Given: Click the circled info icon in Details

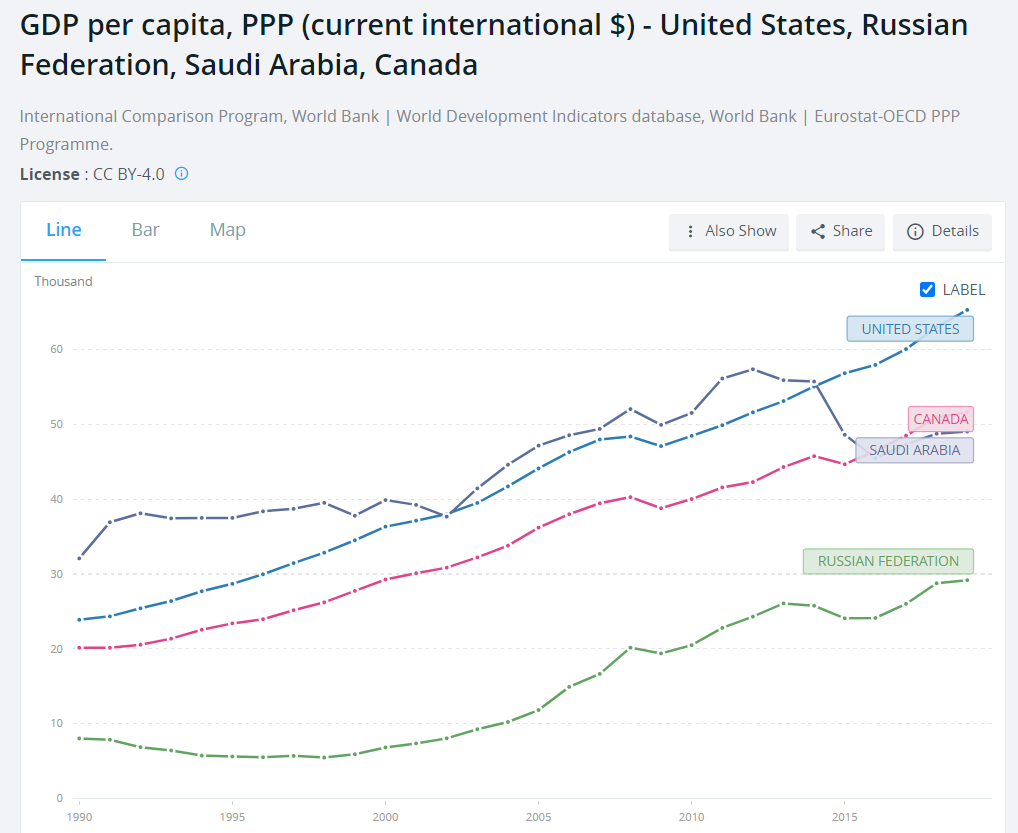Looking at the screenshot, I should [915, 231].
